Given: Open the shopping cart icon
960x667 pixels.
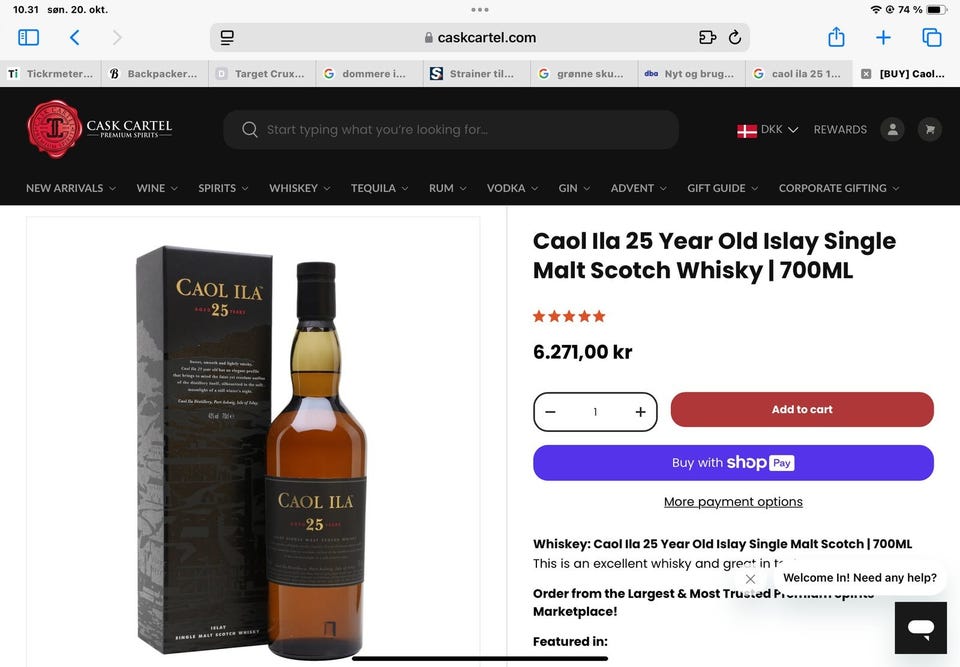Looking at the screenshot, I should [930, 130].
